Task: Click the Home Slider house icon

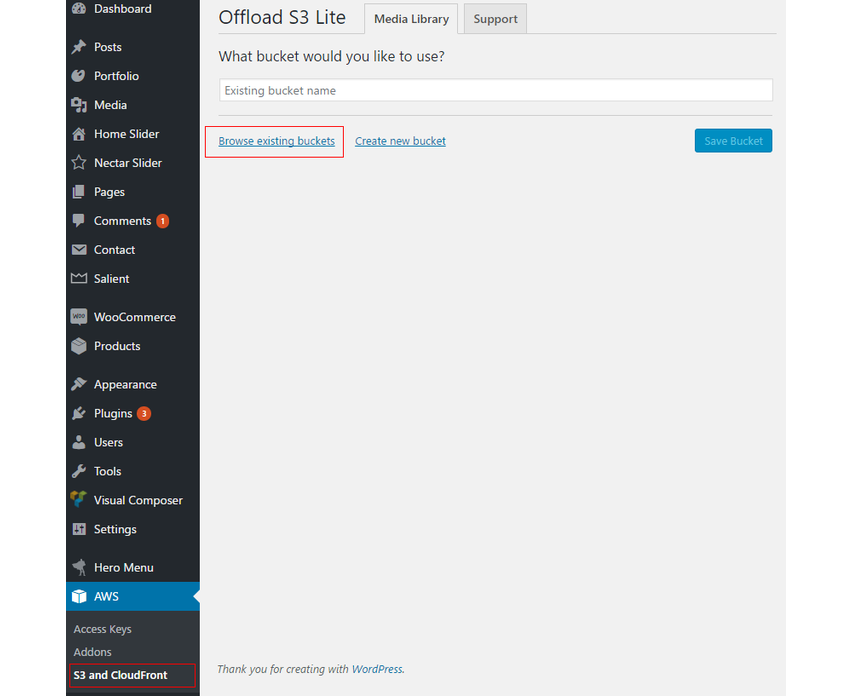Action: (x=79, y=134)
